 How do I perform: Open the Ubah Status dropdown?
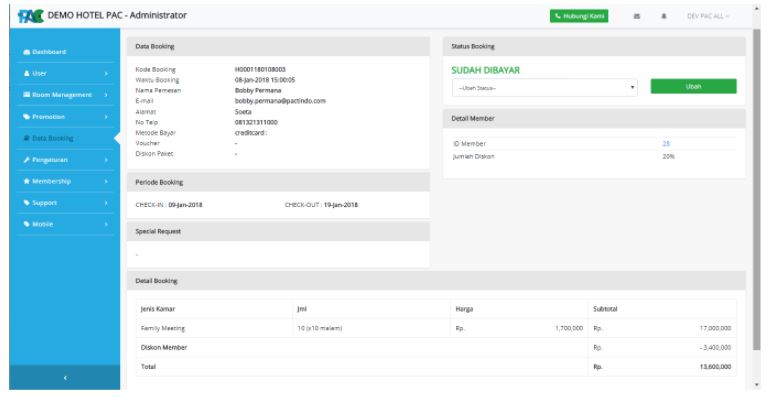(x=545, y=88)
